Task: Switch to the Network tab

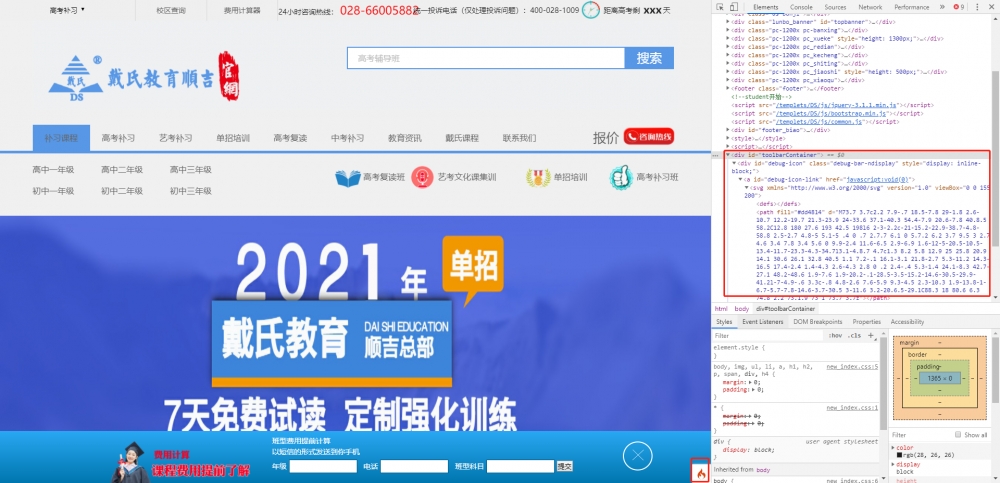Action: coord(870,7)
